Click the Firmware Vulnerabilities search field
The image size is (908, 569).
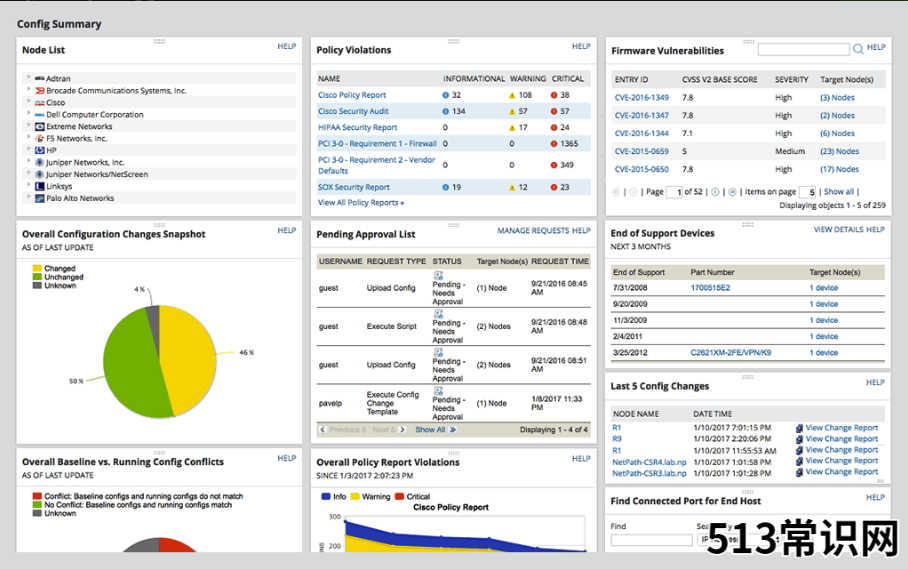(x=803, y=49)
